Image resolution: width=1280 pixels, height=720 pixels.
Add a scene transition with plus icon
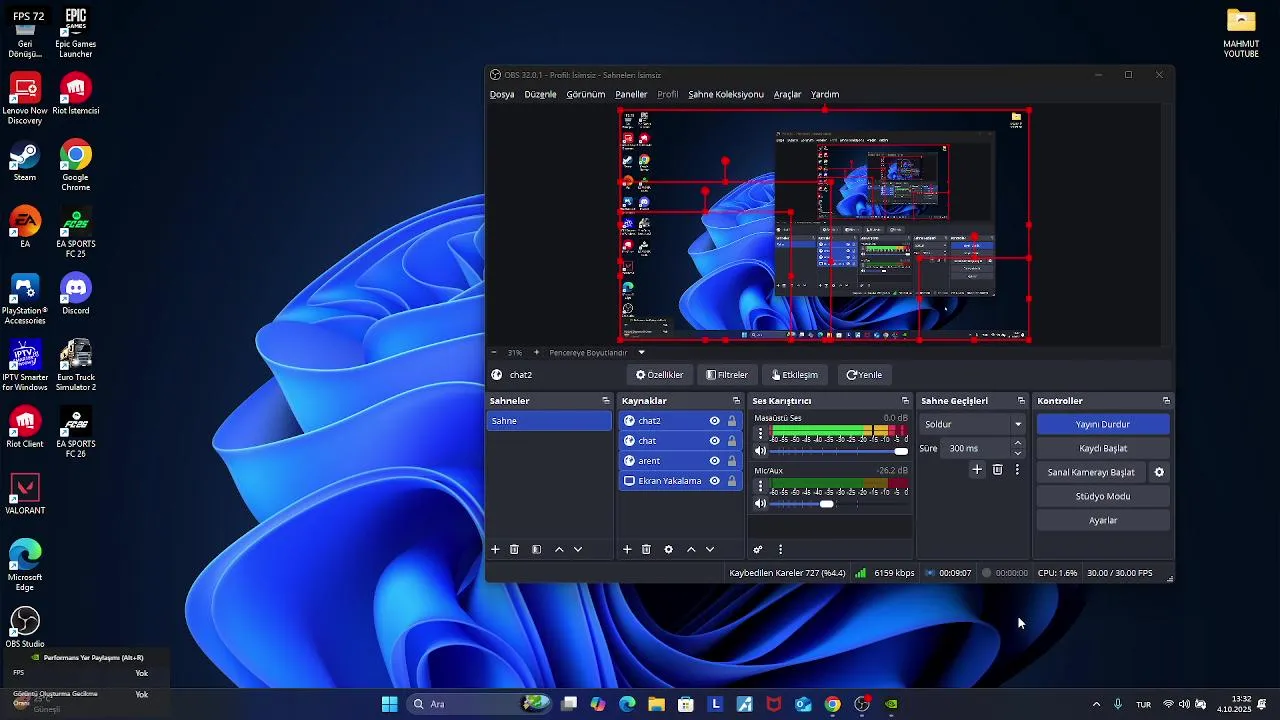coord(977,469)
